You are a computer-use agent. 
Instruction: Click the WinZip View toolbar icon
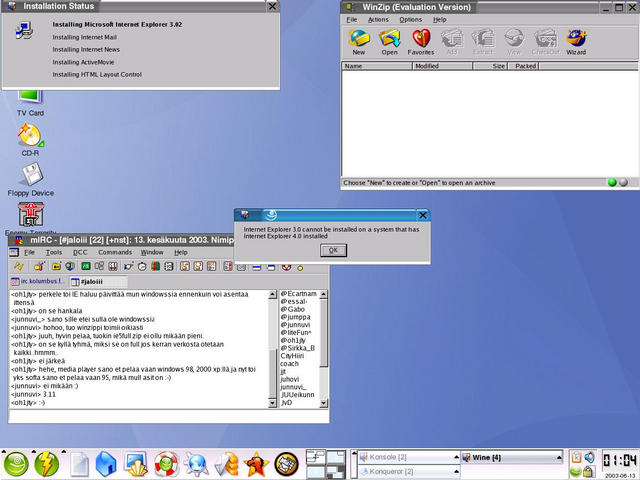[514, 38]
